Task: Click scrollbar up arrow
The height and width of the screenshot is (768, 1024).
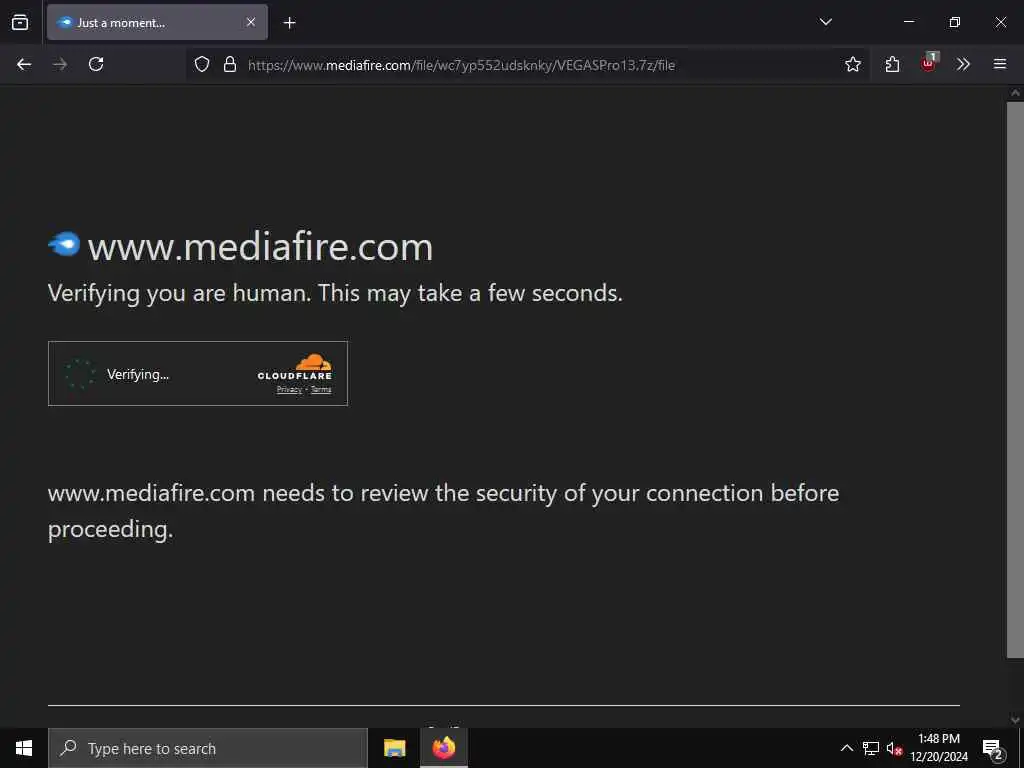Action: click(1015, 93)
